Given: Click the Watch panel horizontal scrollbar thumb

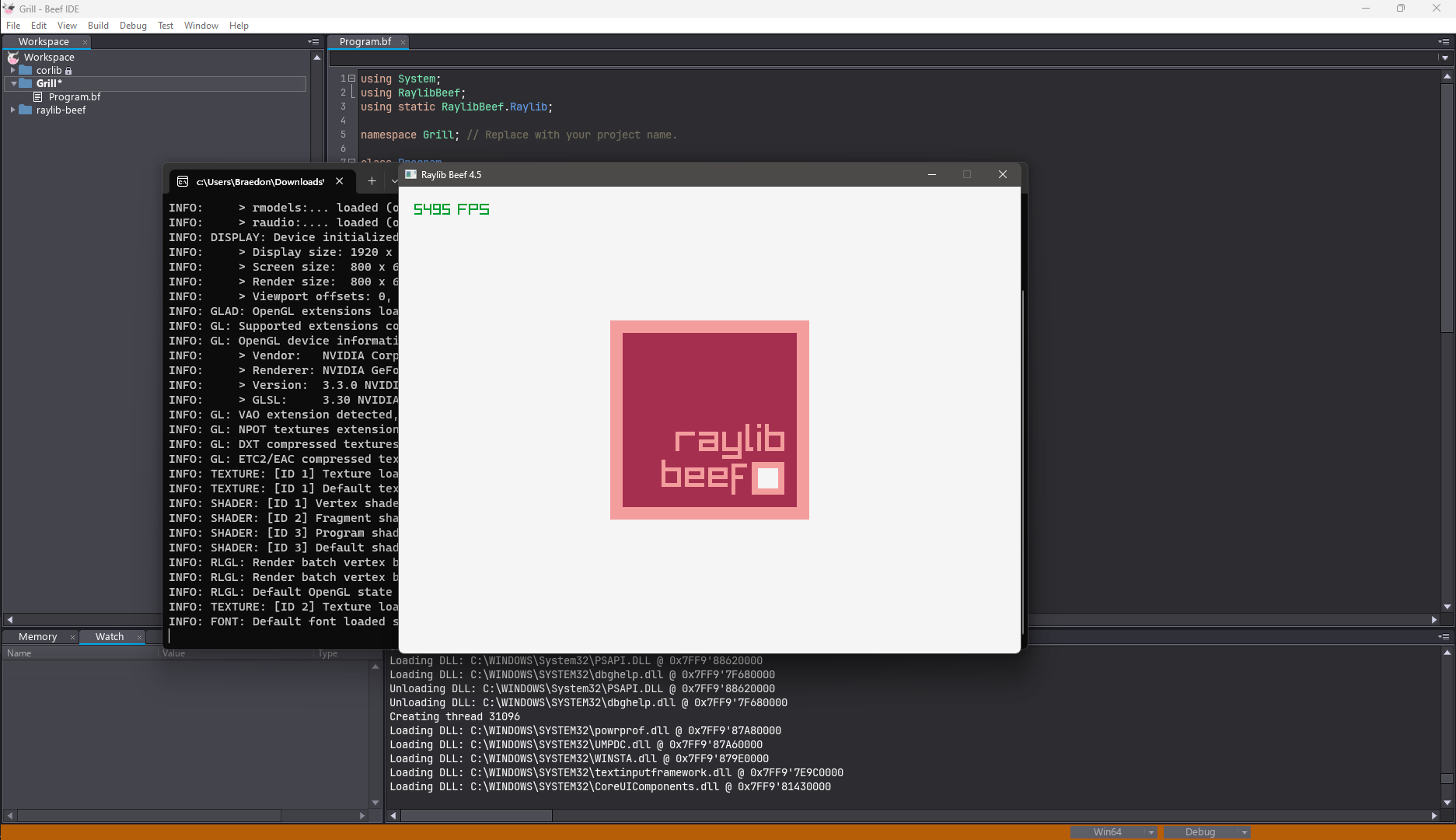Looking at the screenshot, I should click(x=148, y=816).
